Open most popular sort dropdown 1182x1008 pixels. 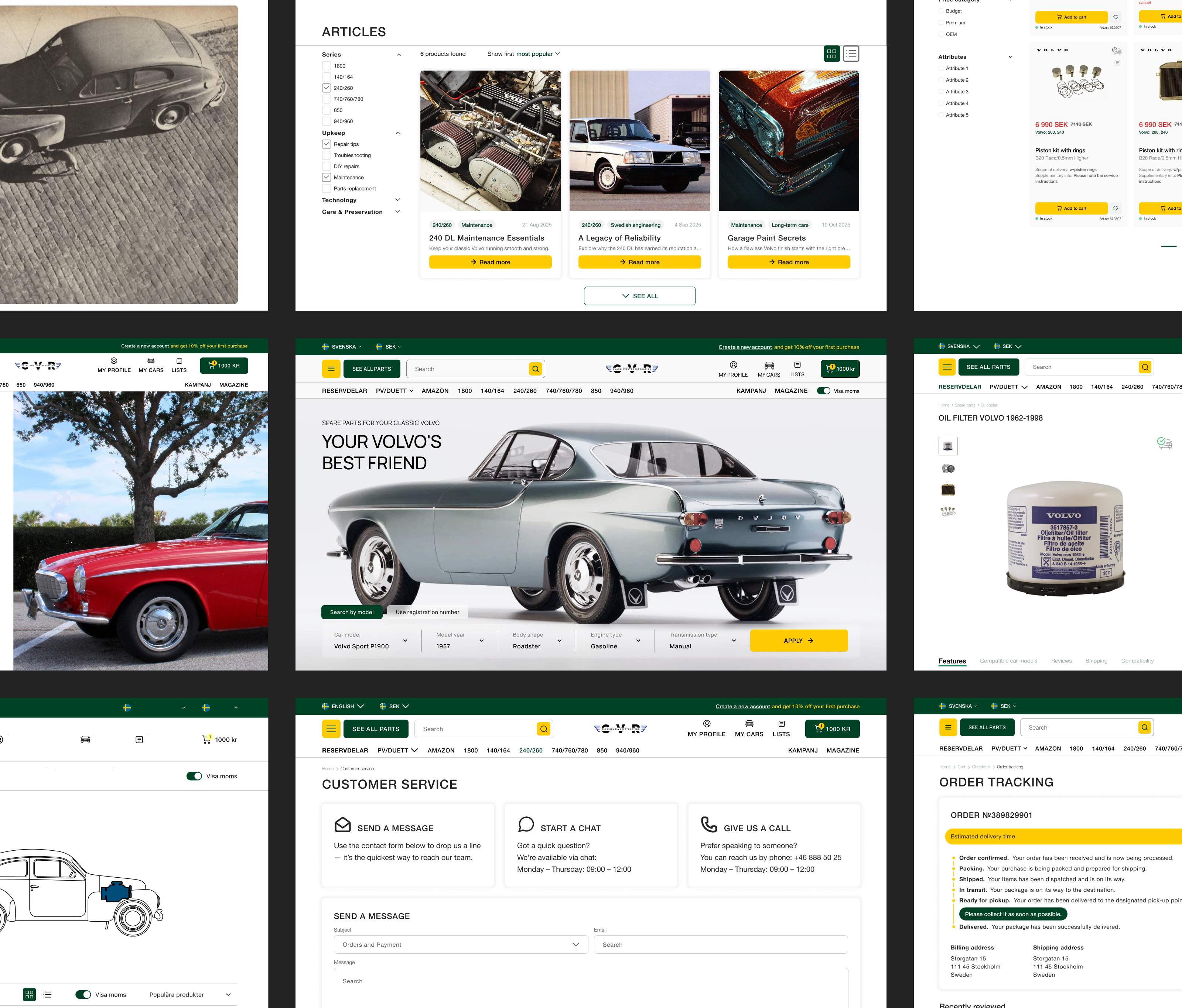pos(538,54)
